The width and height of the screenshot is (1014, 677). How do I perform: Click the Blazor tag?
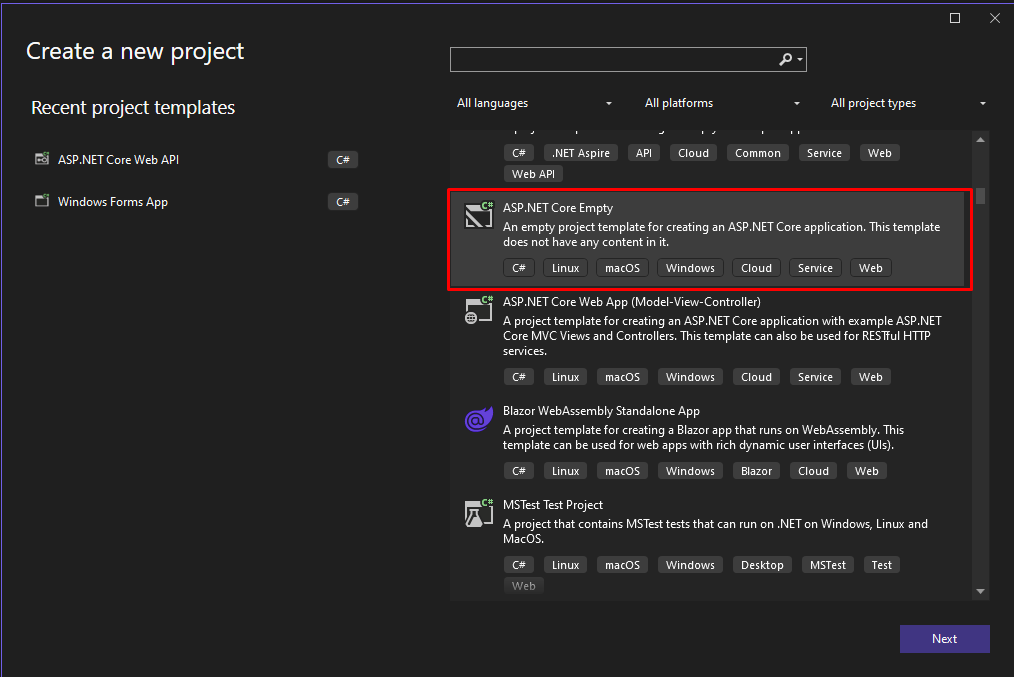[x=756, y=471]
